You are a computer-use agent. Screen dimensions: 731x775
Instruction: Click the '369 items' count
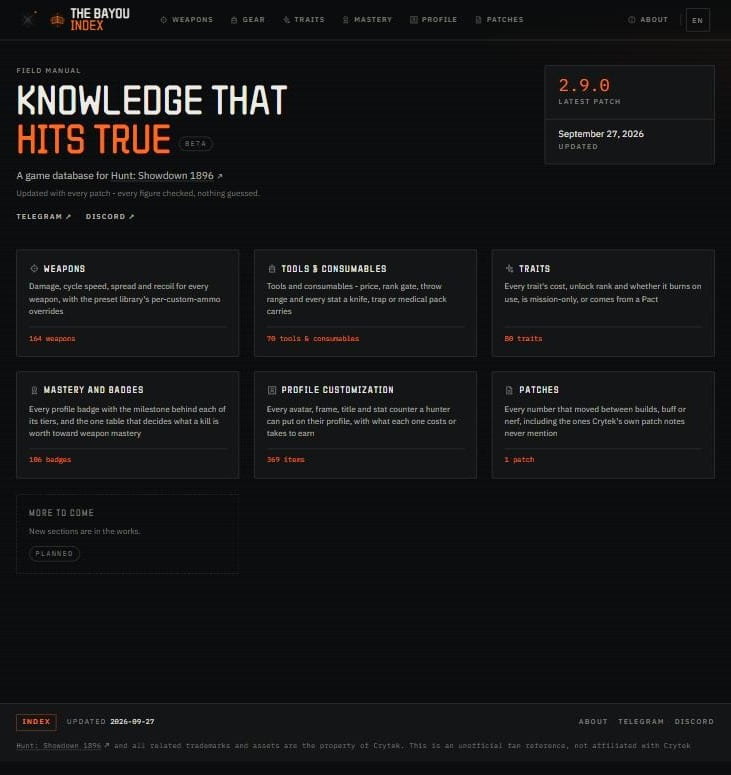click(286, 460)
